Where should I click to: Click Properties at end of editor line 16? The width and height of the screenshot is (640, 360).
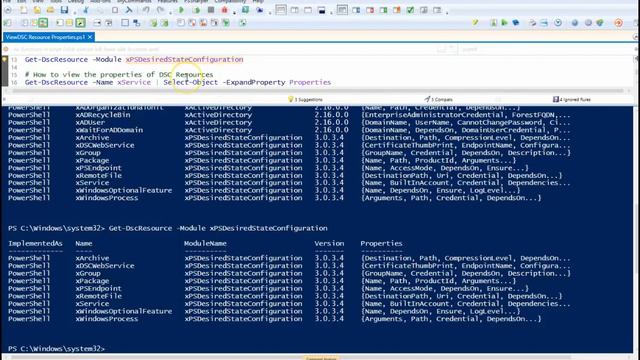pyautogui.click(x=310, y=82)
